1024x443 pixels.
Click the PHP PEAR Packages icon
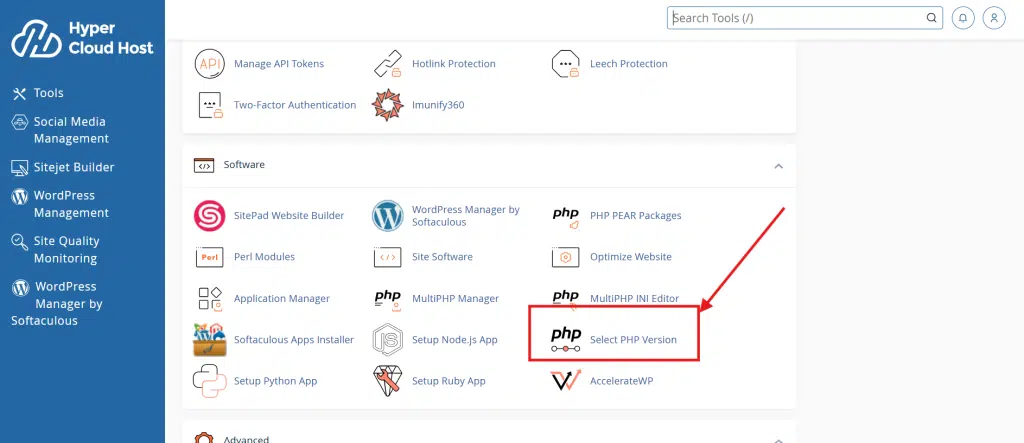(x=566, y=218)
